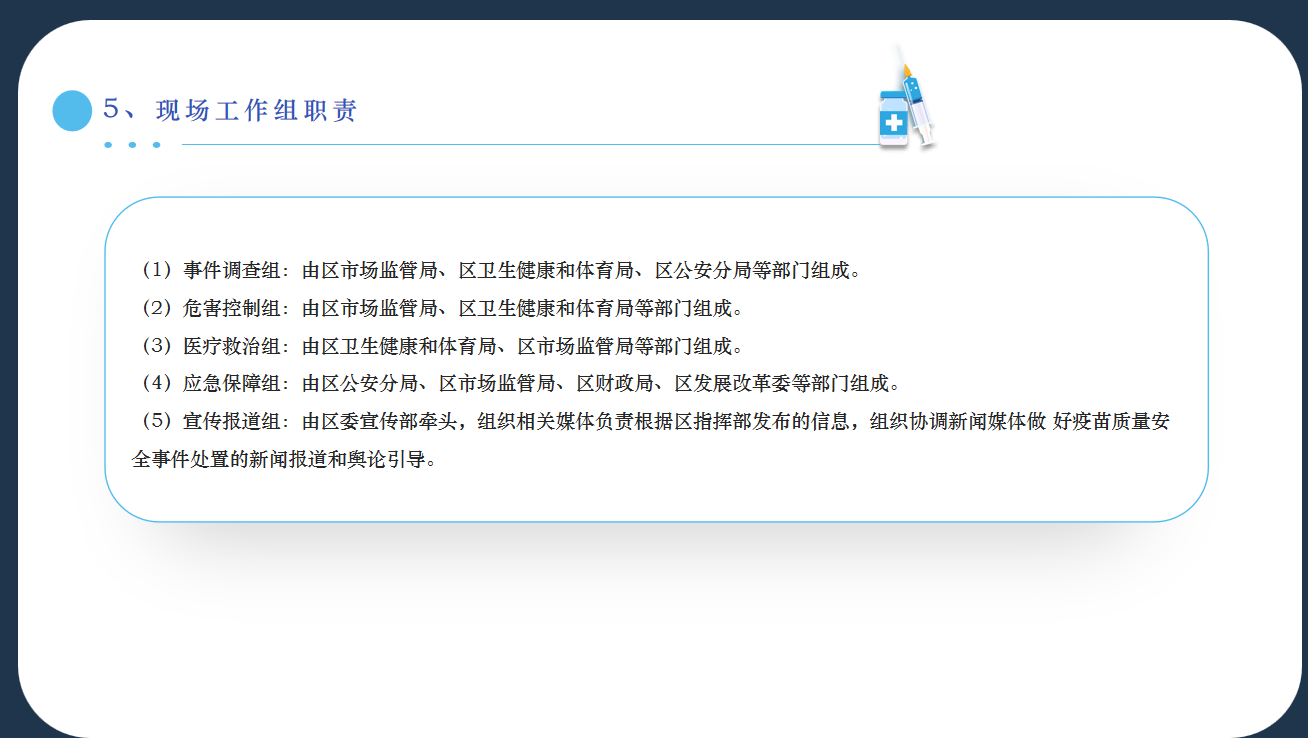Select the title text 现场工作组职责

(257, 111)
